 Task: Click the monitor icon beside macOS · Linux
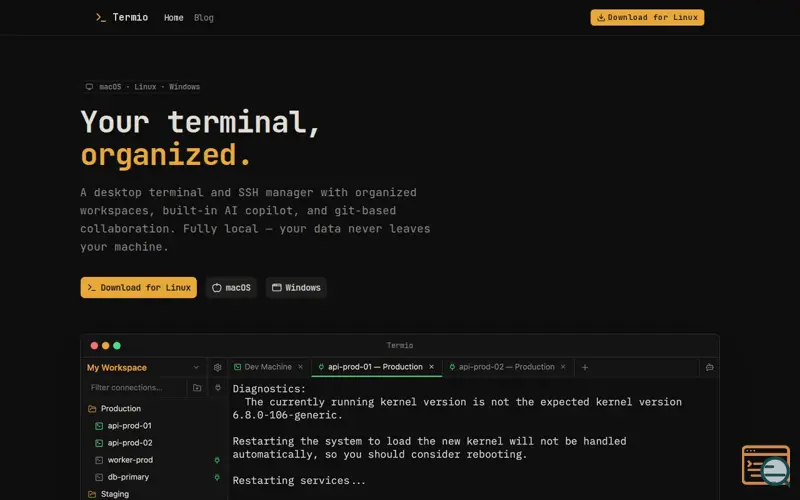pyautogui.click(x=89, y=87)
